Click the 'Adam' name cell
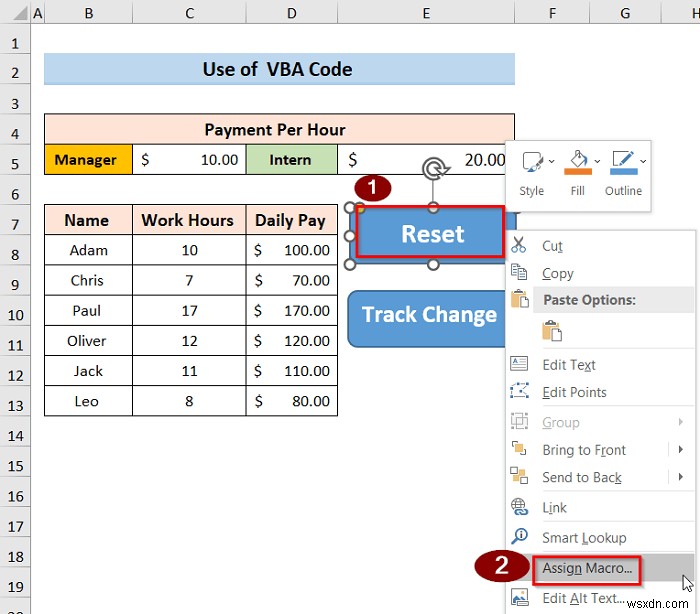The width and height of the screenshot is (700, 614). click(88, 250)
